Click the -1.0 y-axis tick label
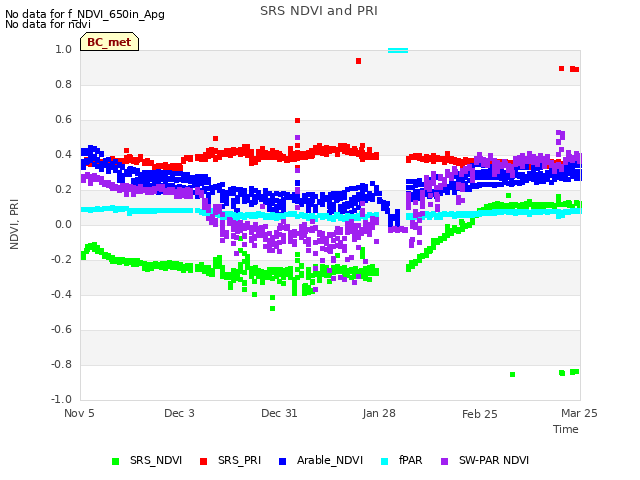Screen dimensions: 640x480 (x=61, y=400)
